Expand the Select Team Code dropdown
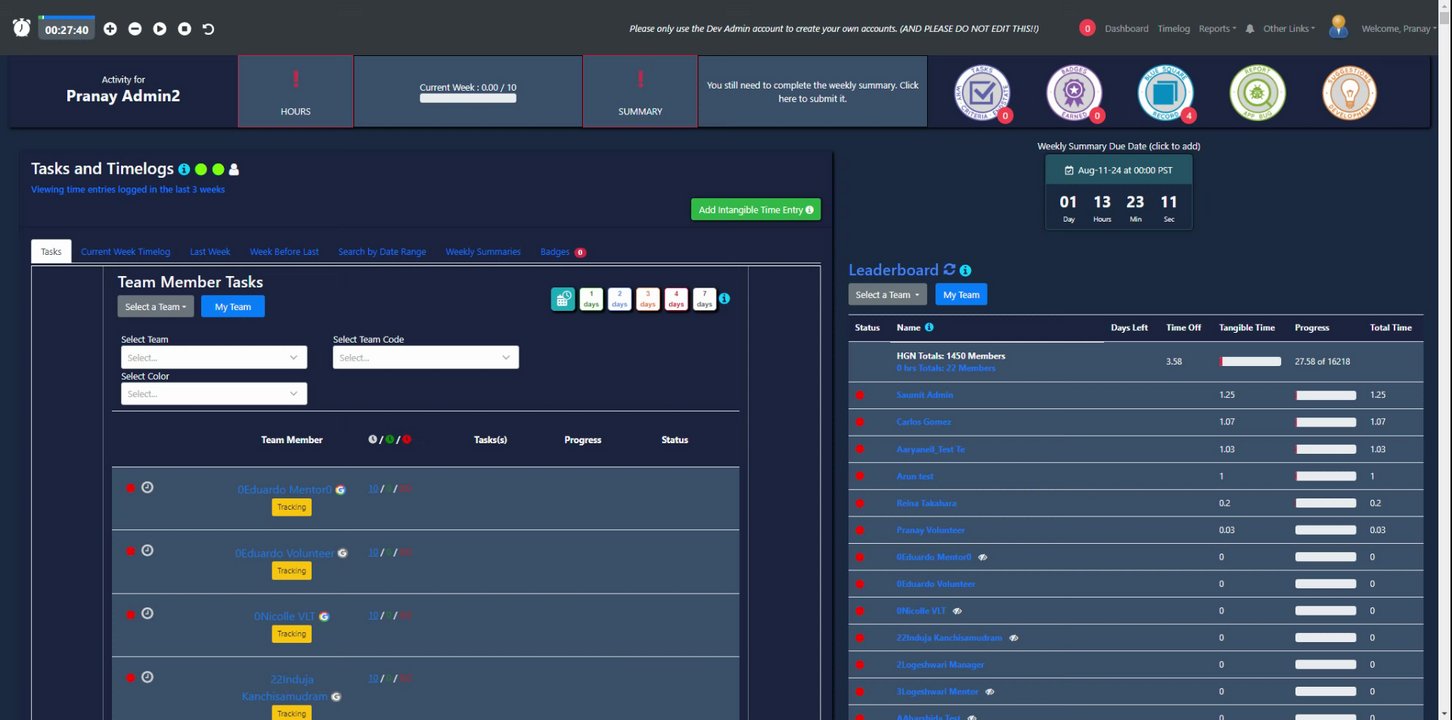 point(426,357)
